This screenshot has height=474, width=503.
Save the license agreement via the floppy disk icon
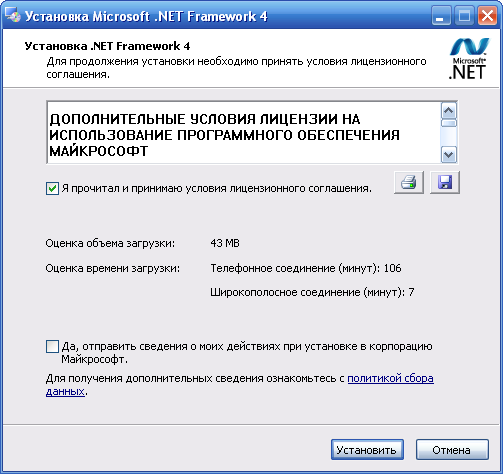click(445, 182)
